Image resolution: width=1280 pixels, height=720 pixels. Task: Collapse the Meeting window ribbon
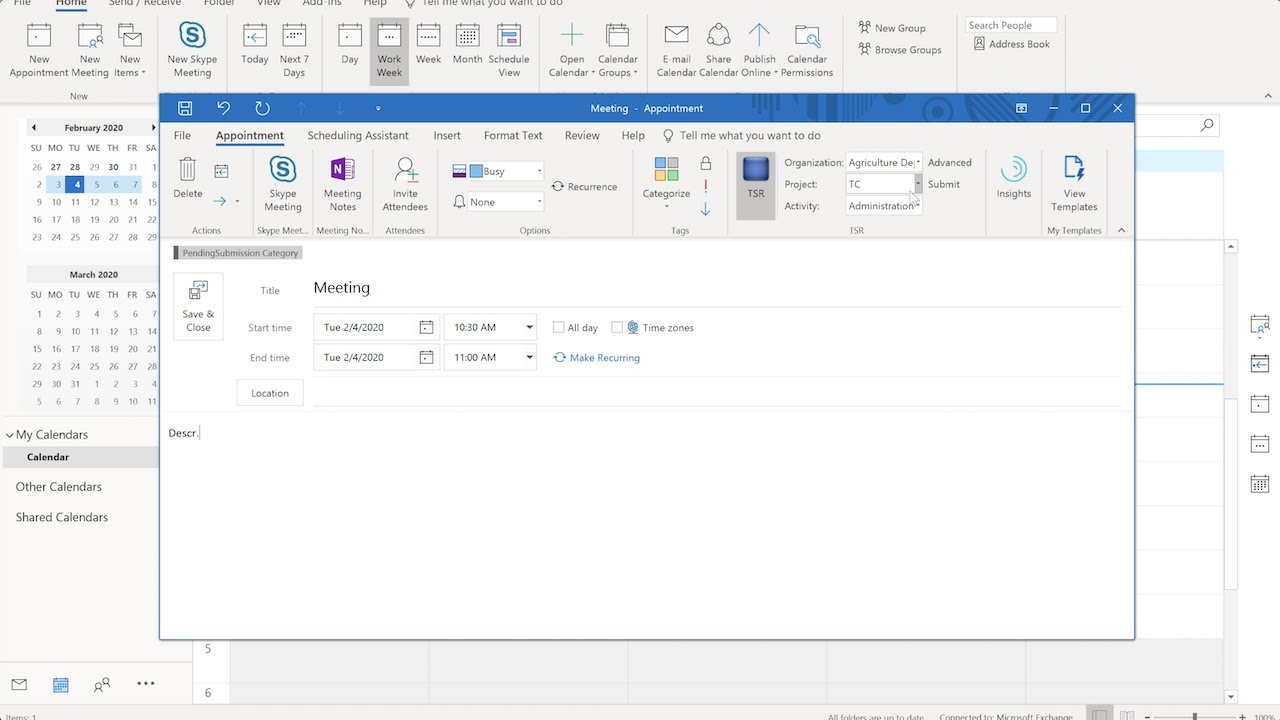[1121, 230]
